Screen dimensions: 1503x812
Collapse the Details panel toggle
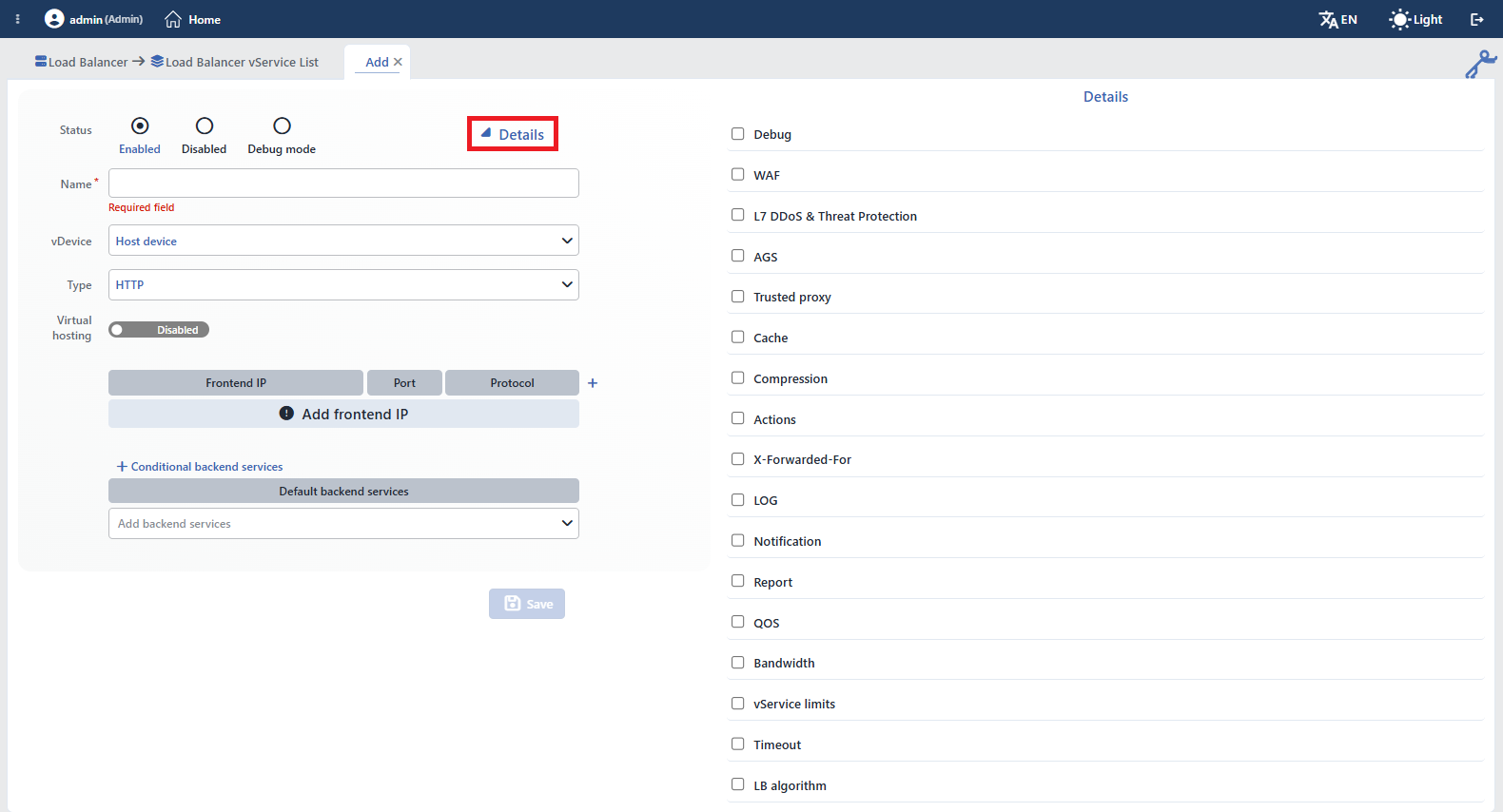[x=513, y=134]
